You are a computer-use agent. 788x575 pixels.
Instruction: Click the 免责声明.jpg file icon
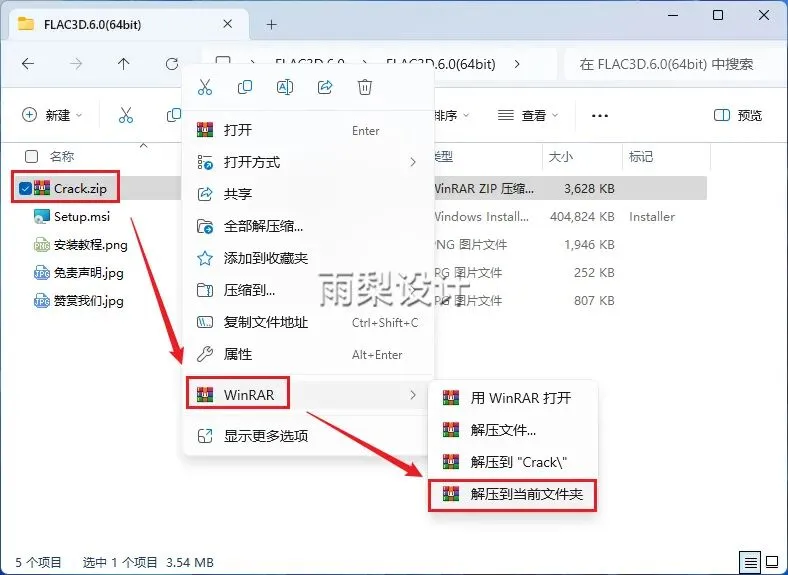[x=42, y=273]
